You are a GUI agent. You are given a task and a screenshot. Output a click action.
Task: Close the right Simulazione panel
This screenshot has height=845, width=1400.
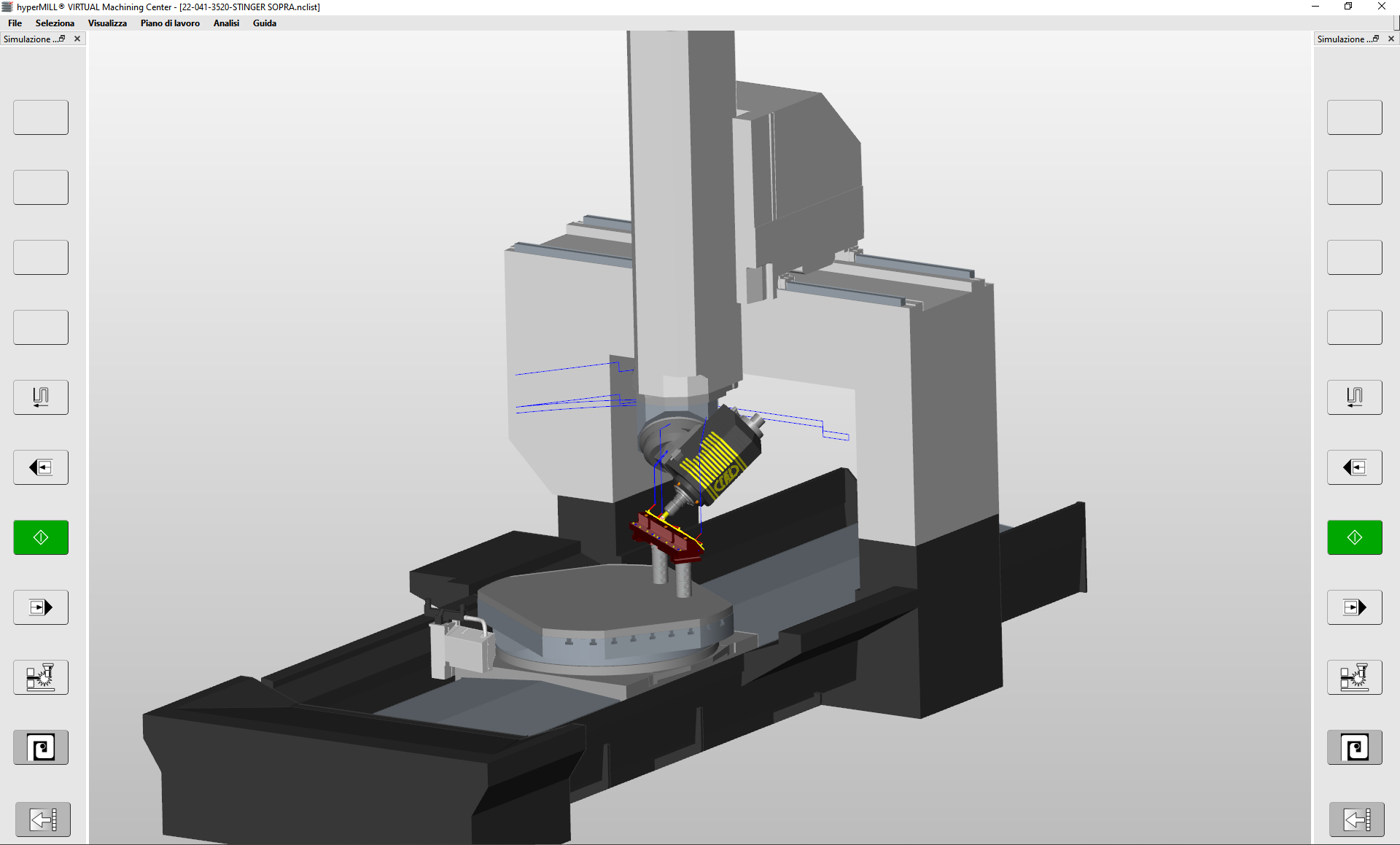[1391, 39]
